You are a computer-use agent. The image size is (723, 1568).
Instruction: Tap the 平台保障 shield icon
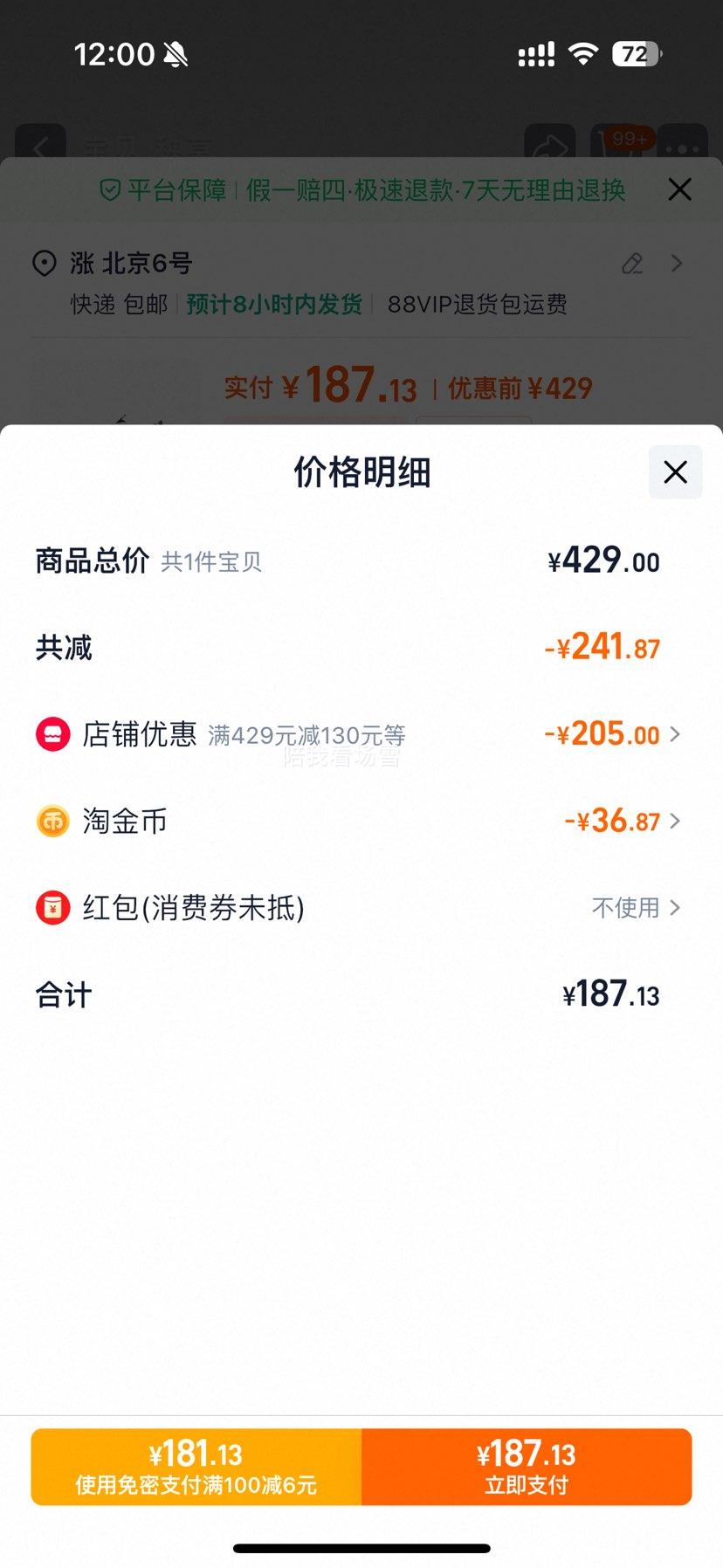coord(110,189)
